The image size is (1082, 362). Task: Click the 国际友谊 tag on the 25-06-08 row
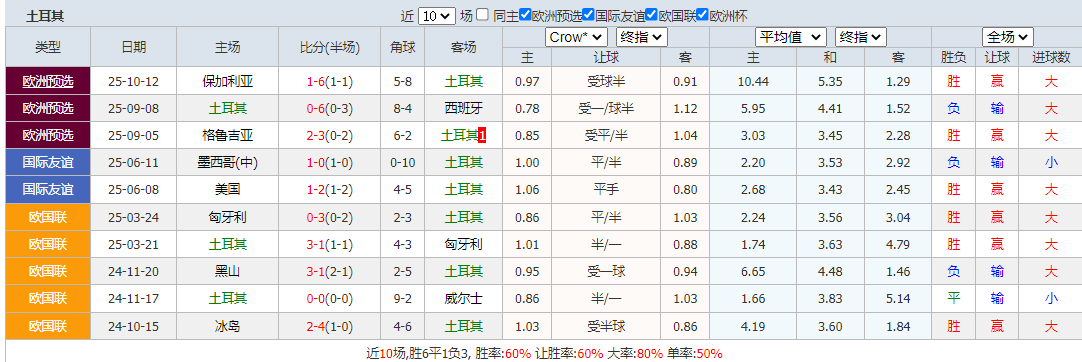point(48,190)
